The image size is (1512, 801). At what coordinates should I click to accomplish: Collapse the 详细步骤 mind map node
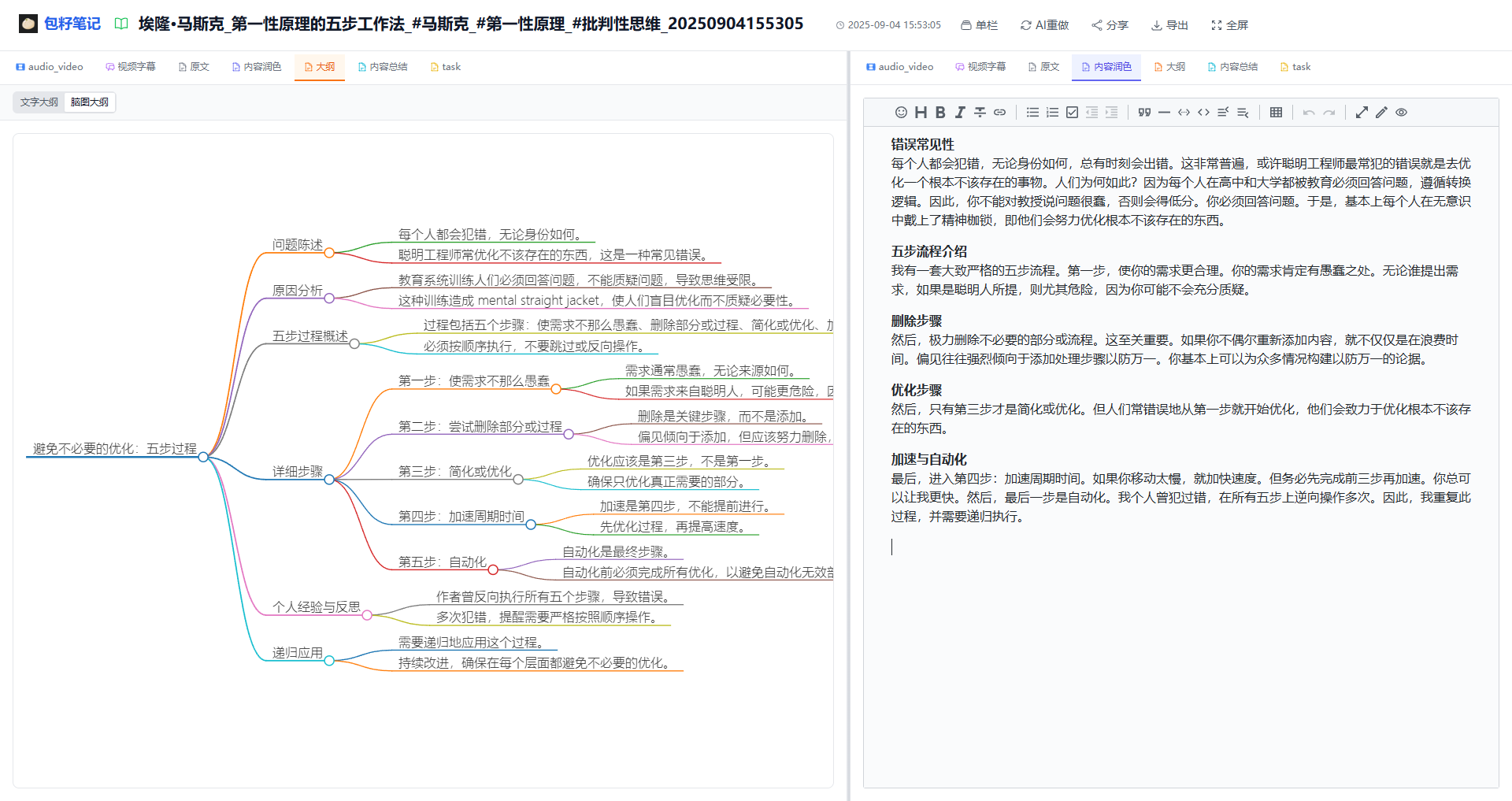point(329,480)
